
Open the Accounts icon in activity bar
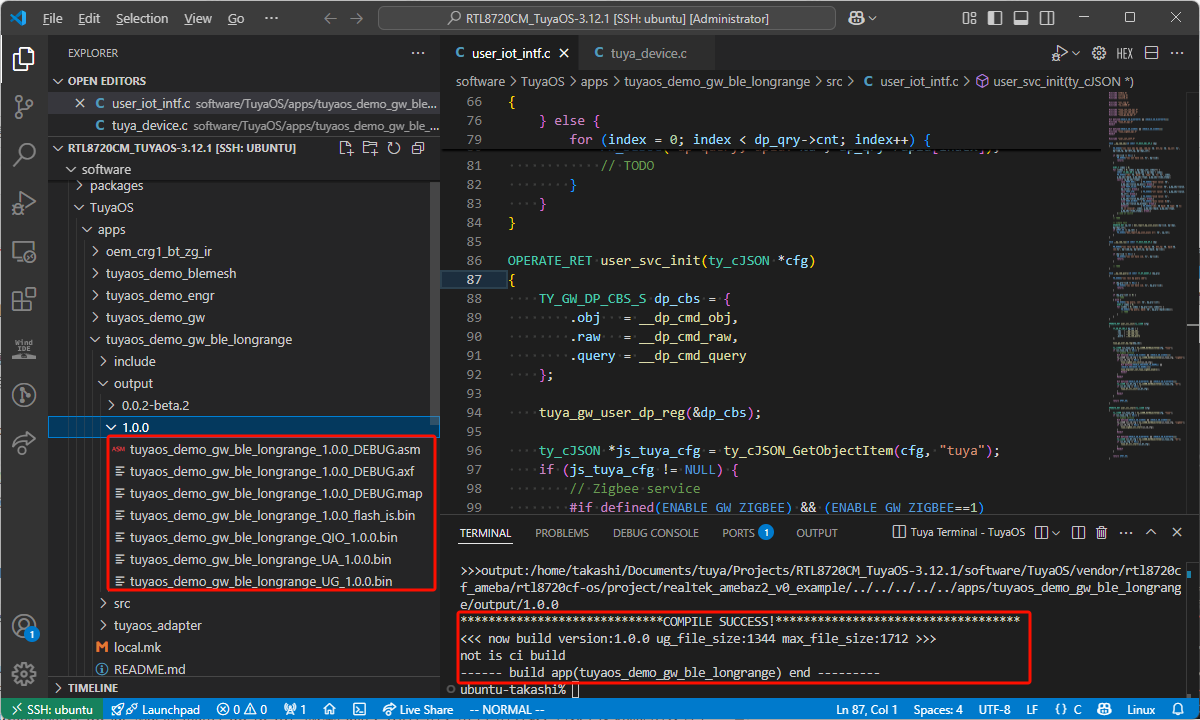(23, 627)
